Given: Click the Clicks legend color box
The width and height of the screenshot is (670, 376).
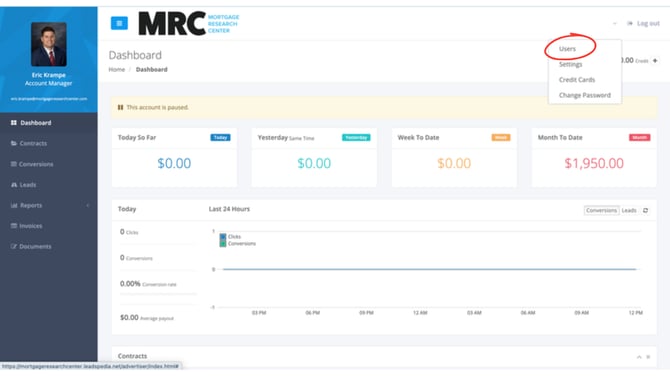Looking at the screenshot, I should point(223,236).
